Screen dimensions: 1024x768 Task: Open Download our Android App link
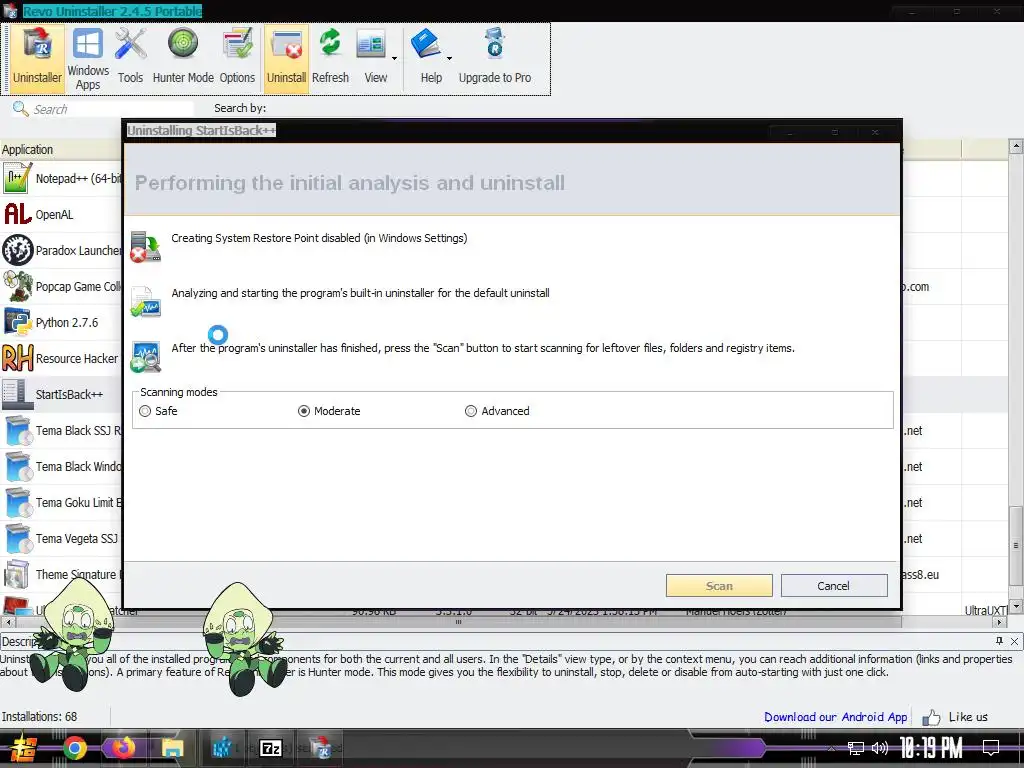835,716
